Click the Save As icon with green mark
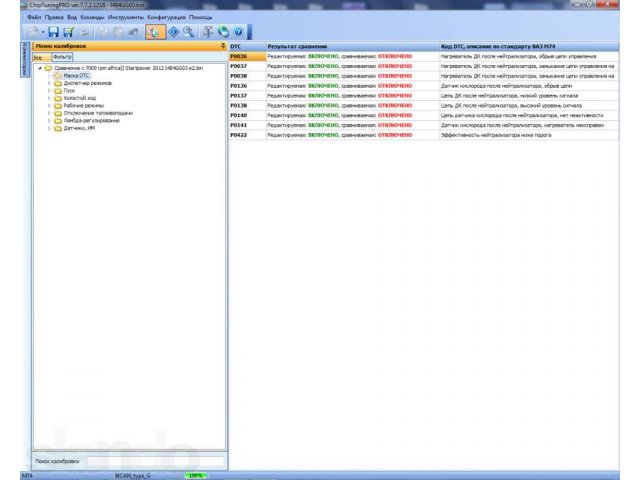The width and height of the screenshot is (640, 480). (70, 32)
